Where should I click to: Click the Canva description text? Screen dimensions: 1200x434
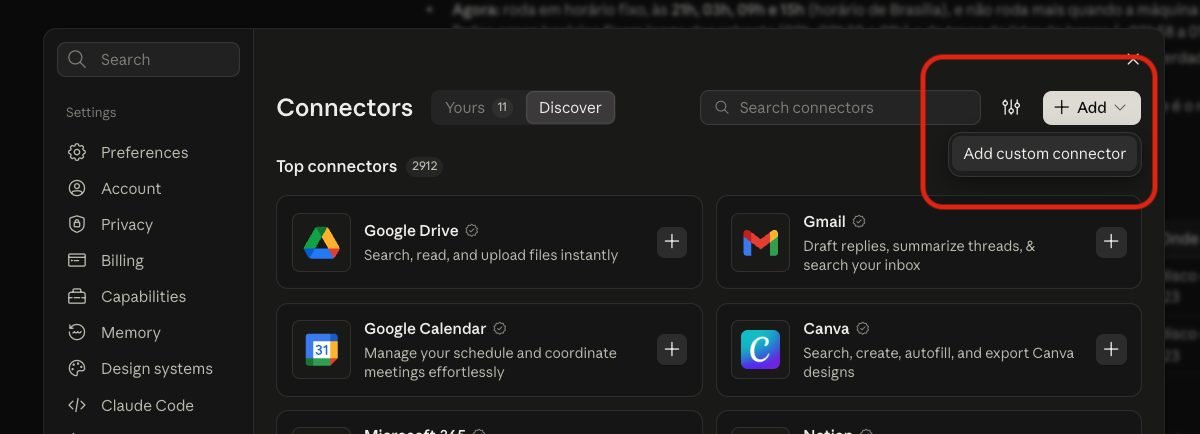click(939, 363)
